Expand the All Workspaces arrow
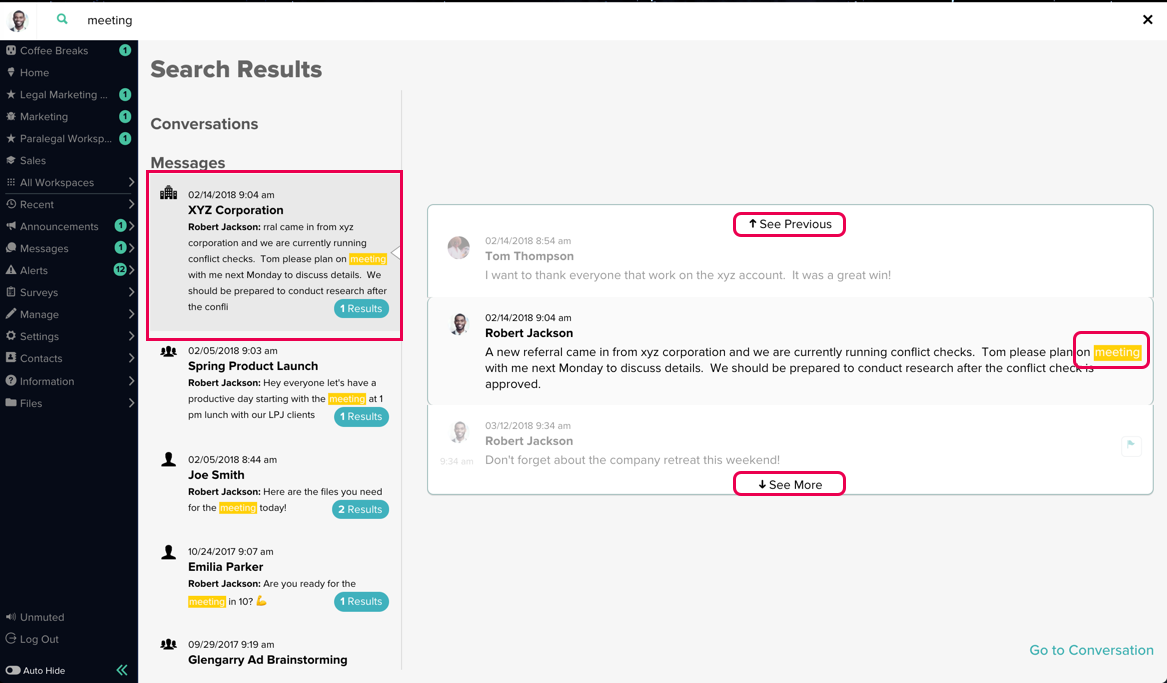This screenshot has height=683, width=1167. point(131,182)
